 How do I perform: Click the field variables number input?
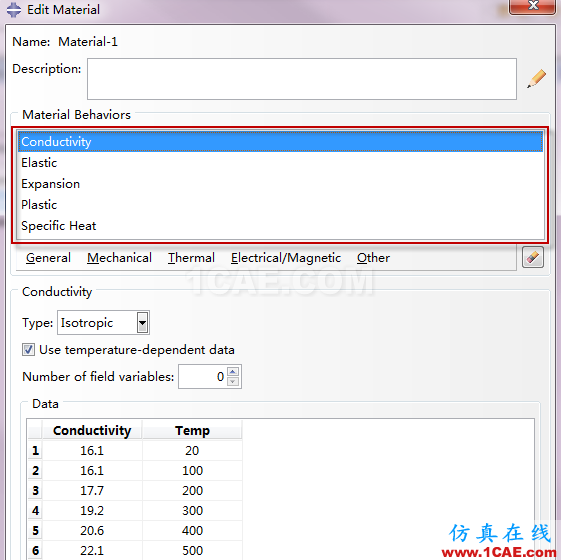[x=203, y=376]
